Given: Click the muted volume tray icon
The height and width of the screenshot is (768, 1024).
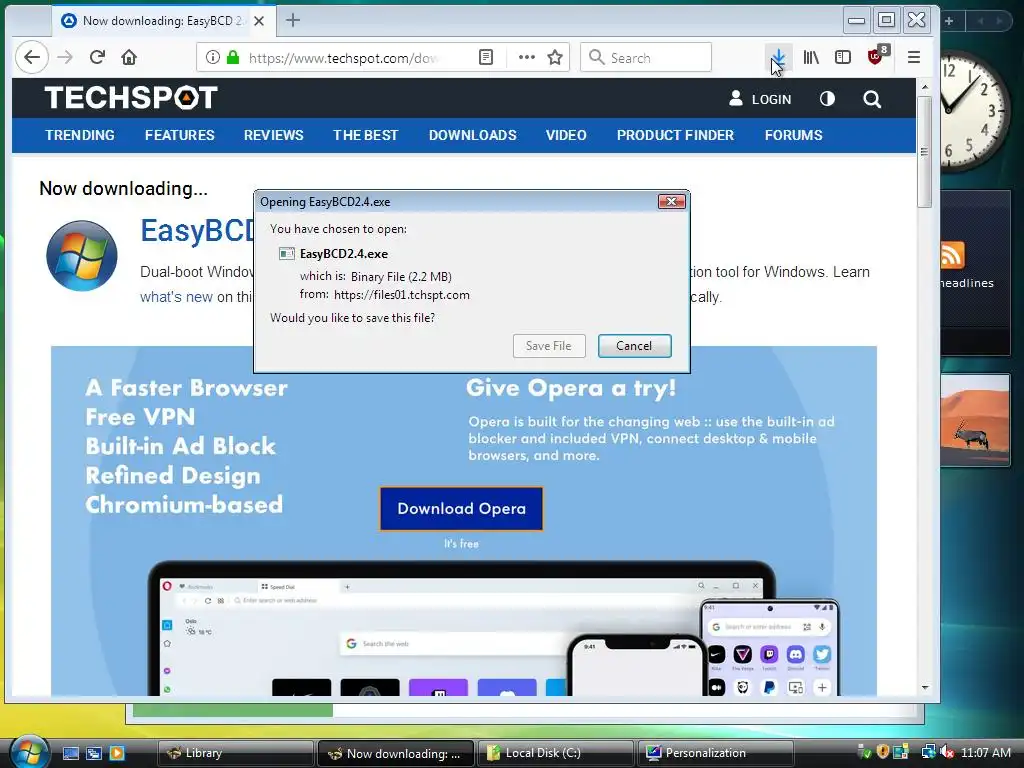Looking at the screenshot, I should (946, 753).
